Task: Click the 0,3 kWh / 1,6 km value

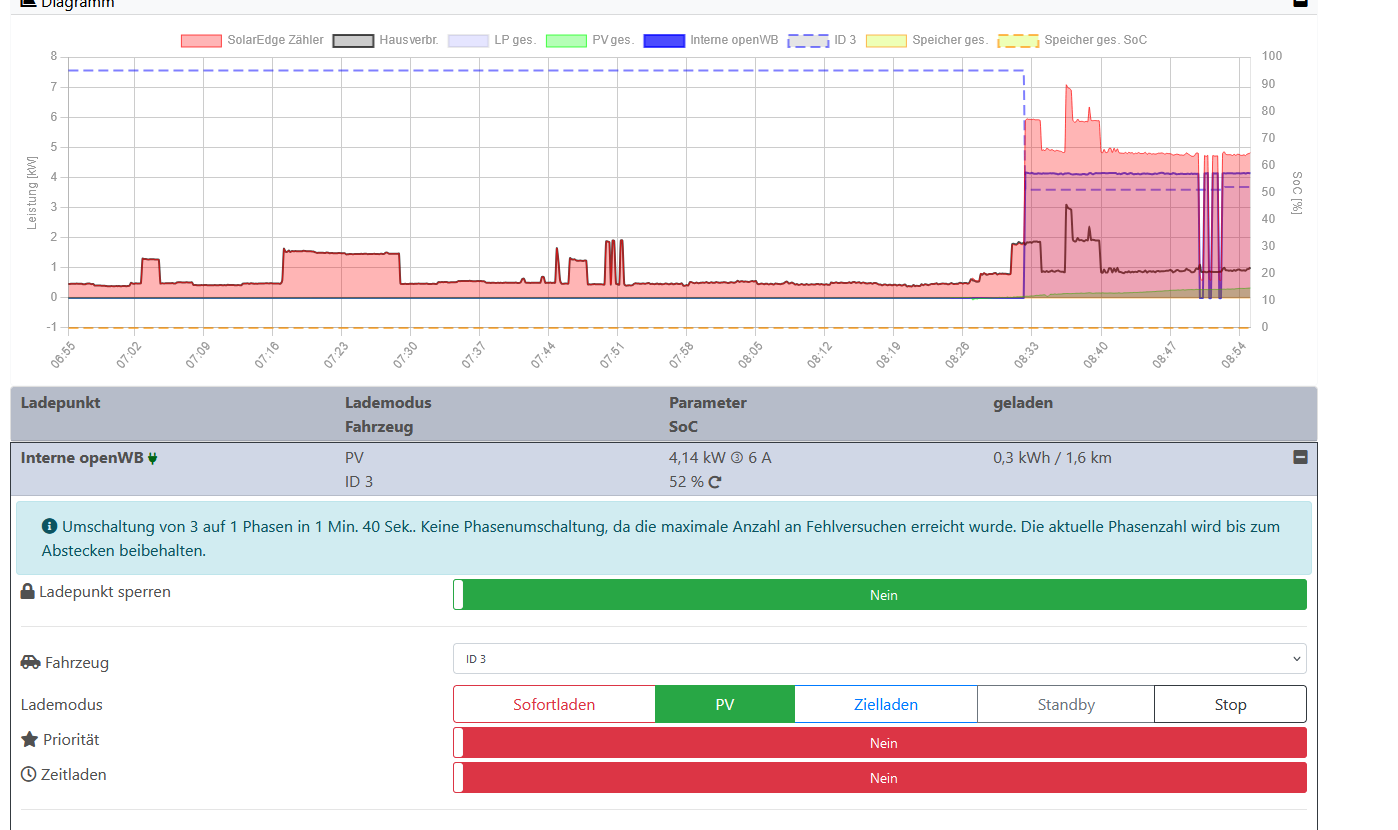Action: click(x=1052, y=458)
